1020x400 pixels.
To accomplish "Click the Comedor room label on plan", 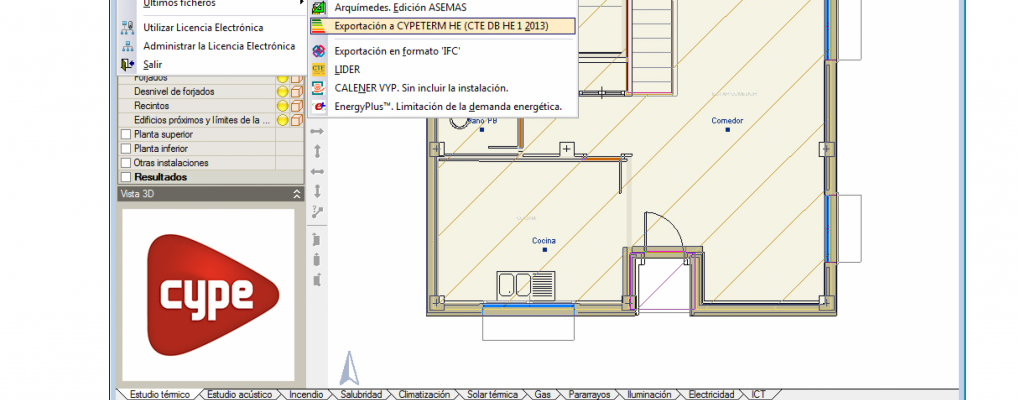I will click(727, 120).
